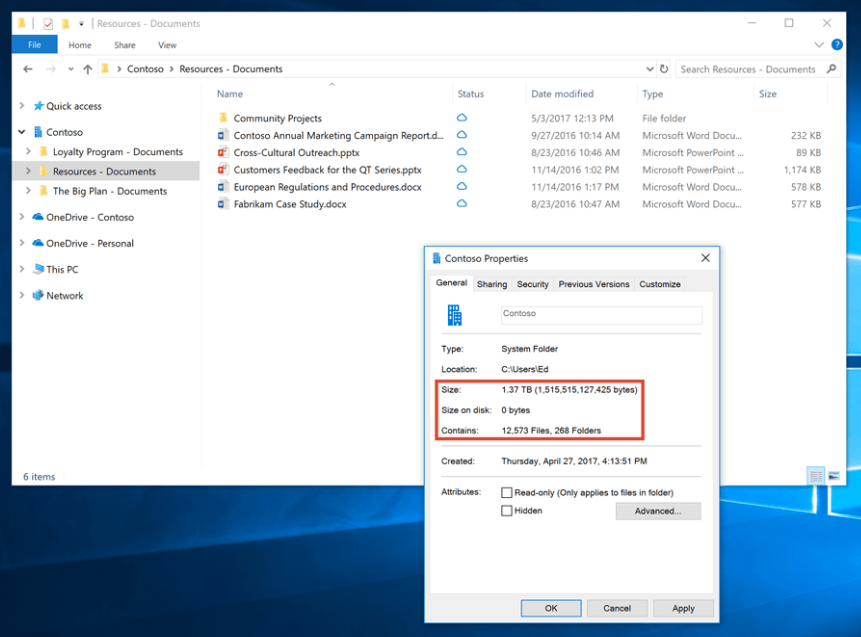Select This PC icon in sidebar
The width and height of the screenshot is (861, 637).
(x=38, y=269)
